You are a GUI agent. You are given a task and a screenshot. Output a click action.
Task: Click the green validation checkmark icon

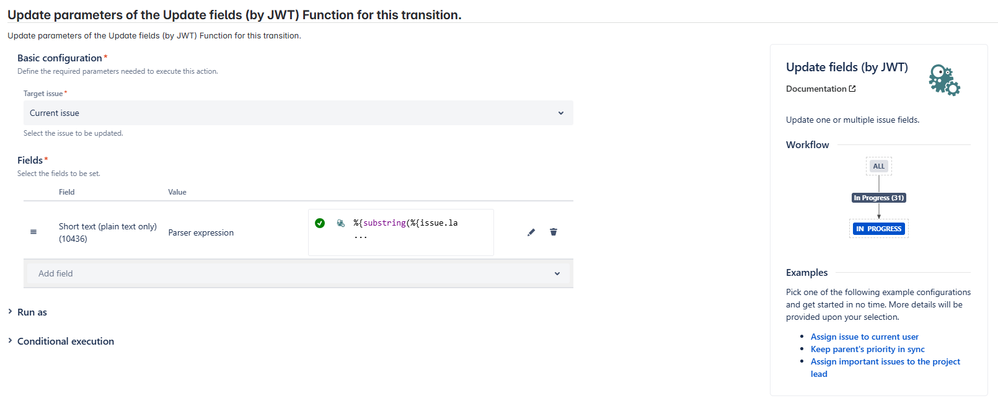(320, 223)
